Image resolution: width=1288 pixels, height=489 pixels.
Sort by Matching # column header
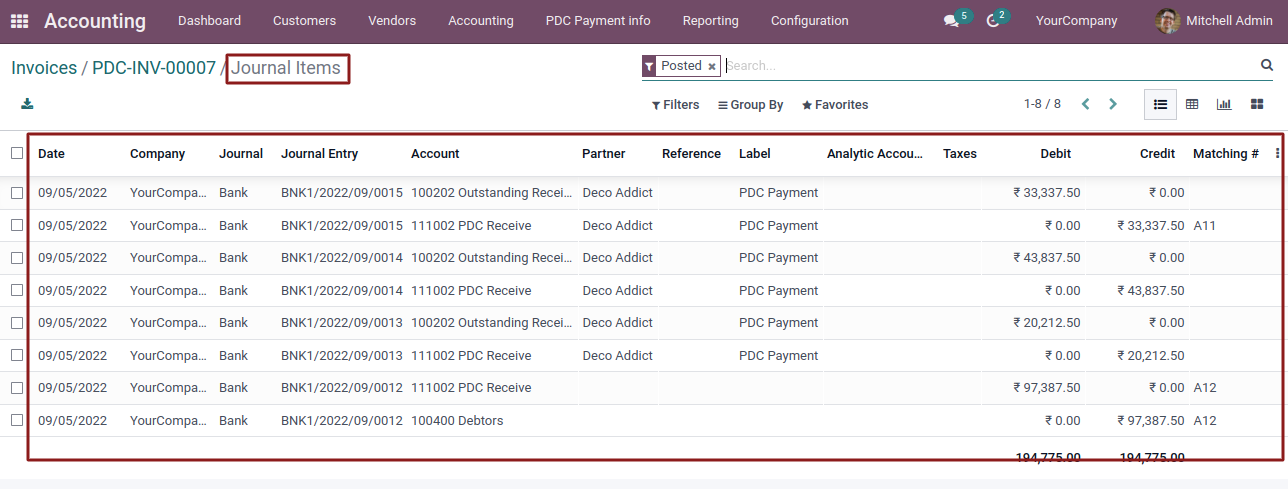[1226, 154]
